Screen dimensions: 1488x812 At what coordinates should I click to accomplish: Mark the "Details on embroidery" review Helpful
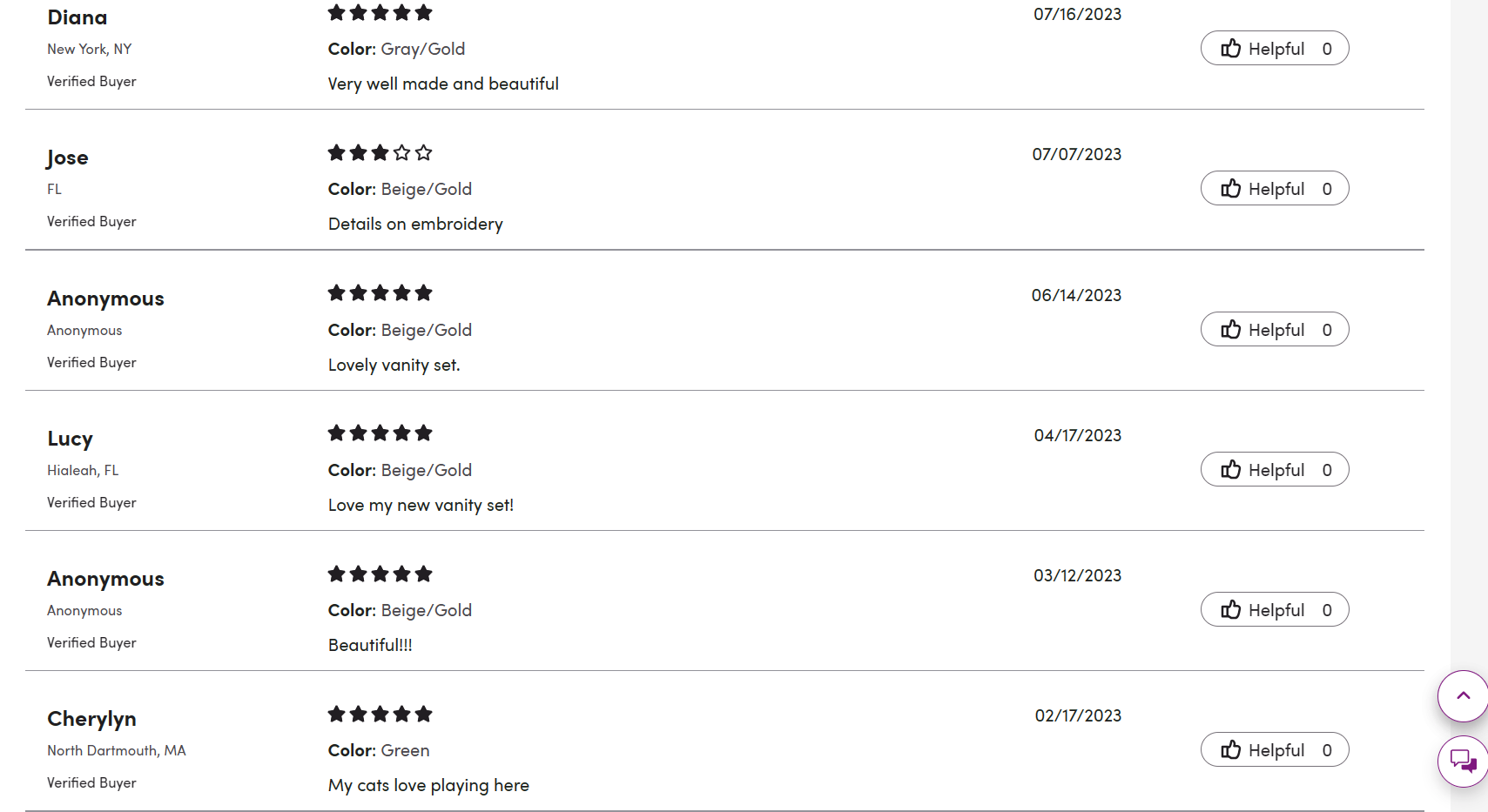1275,189
